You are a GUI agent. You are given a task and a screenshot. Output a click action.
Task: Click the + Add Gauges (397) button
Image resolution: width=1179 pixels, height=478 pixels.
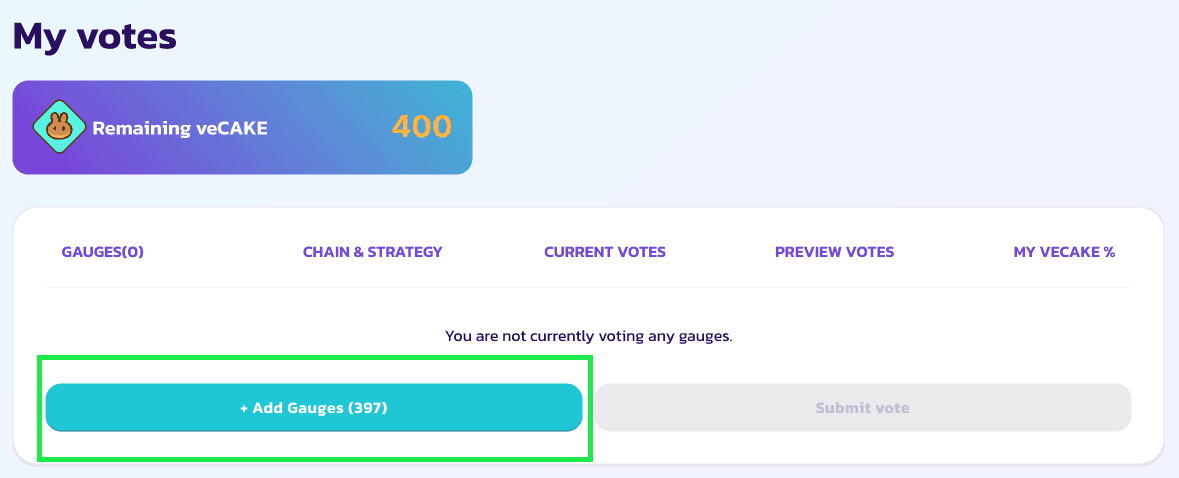(x=313, y=408)
